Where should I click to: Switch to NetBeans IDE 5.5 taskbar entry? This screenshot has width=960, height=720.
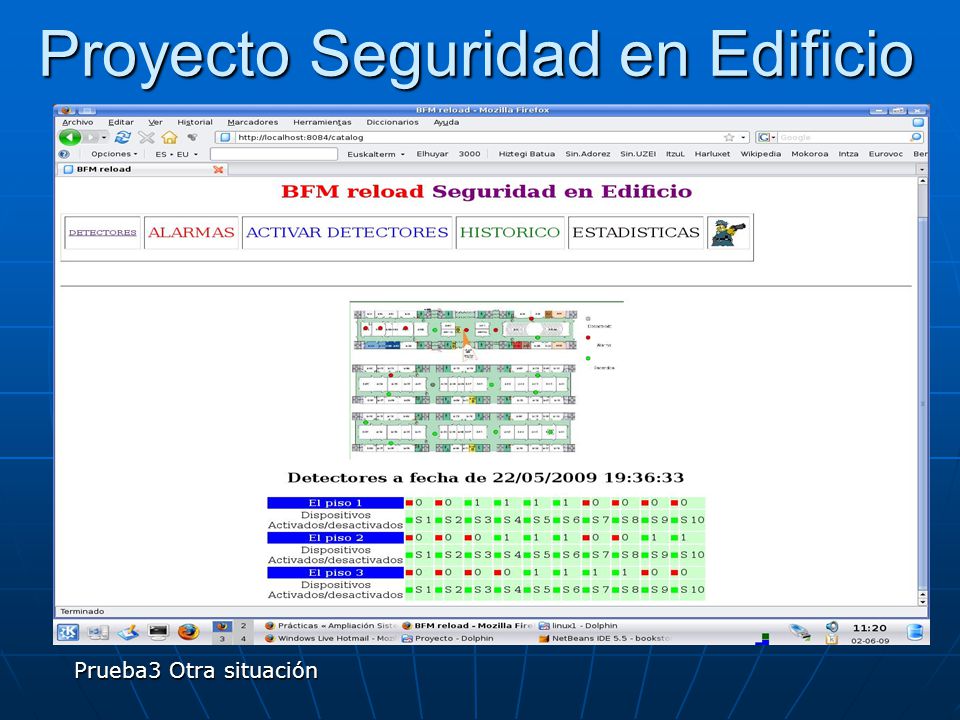605,639
